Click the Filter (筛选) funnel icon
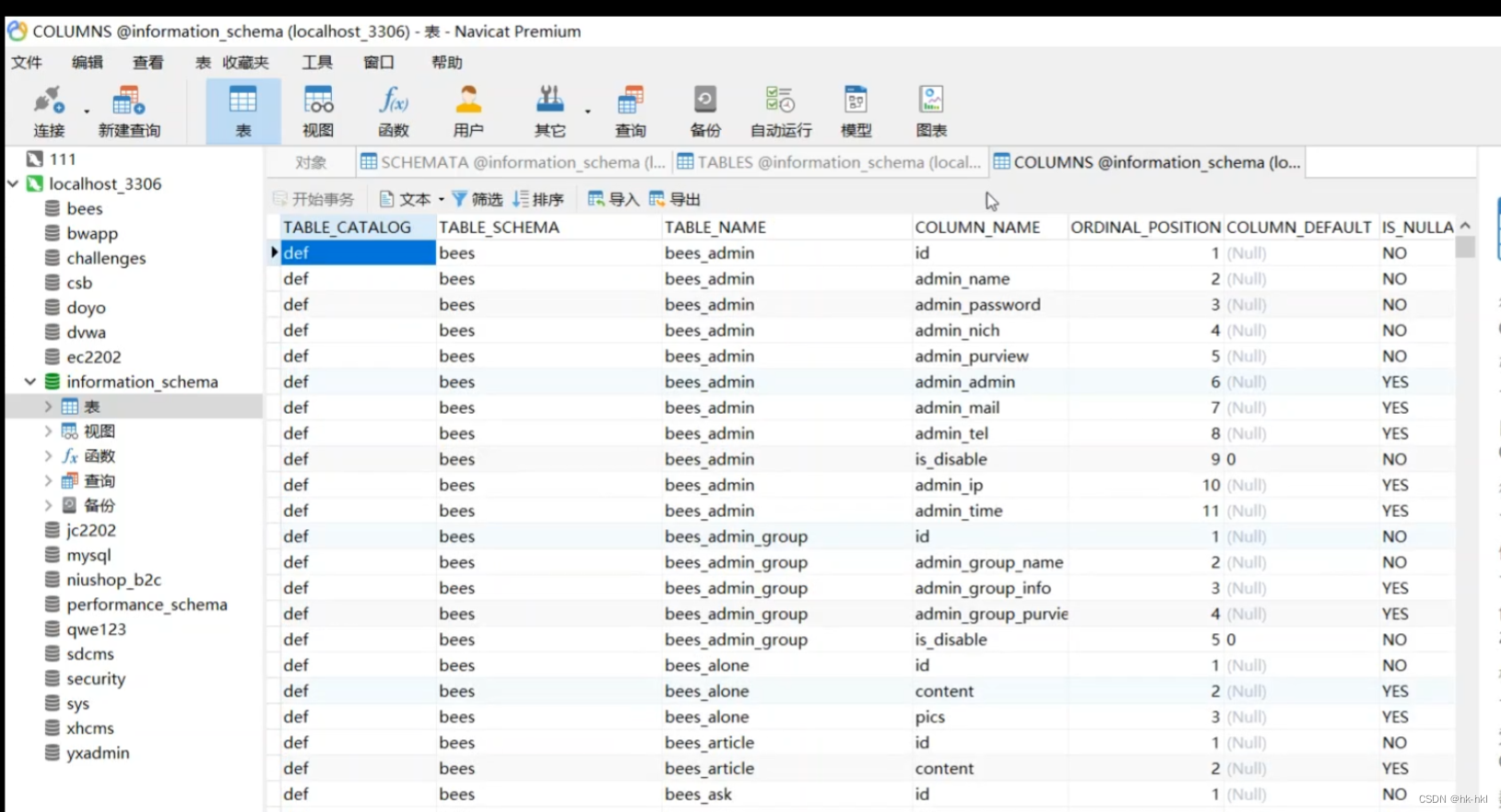The height and width of the screenshot is (812, 1501). tap(459, 199)
